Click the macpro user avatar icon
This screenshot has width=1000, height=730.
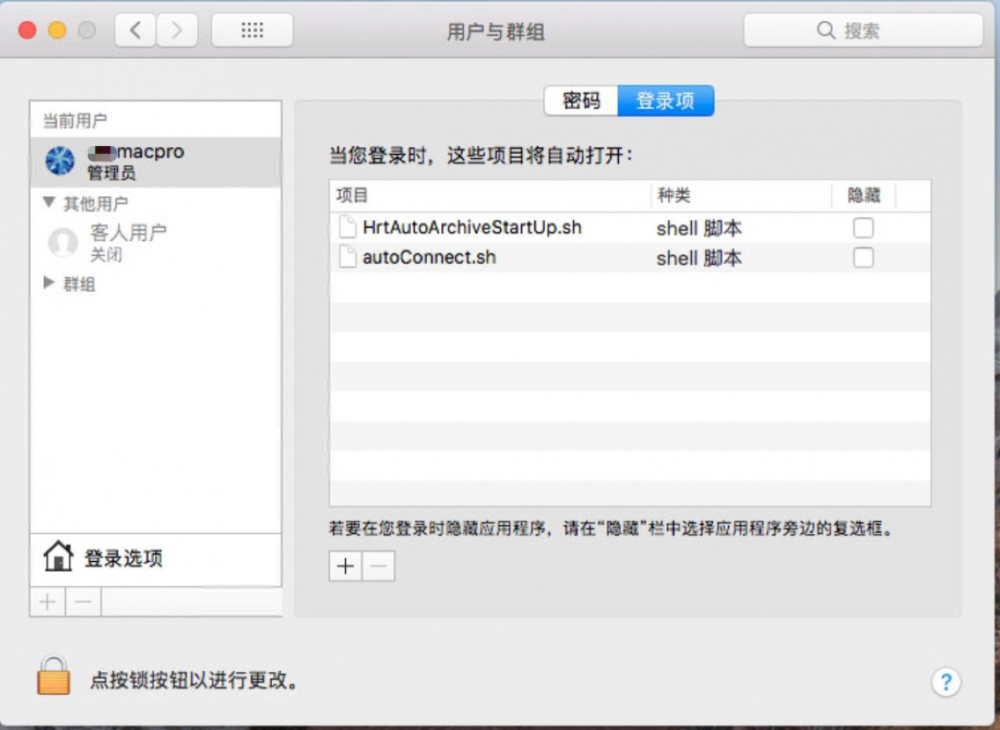[58, 160]
